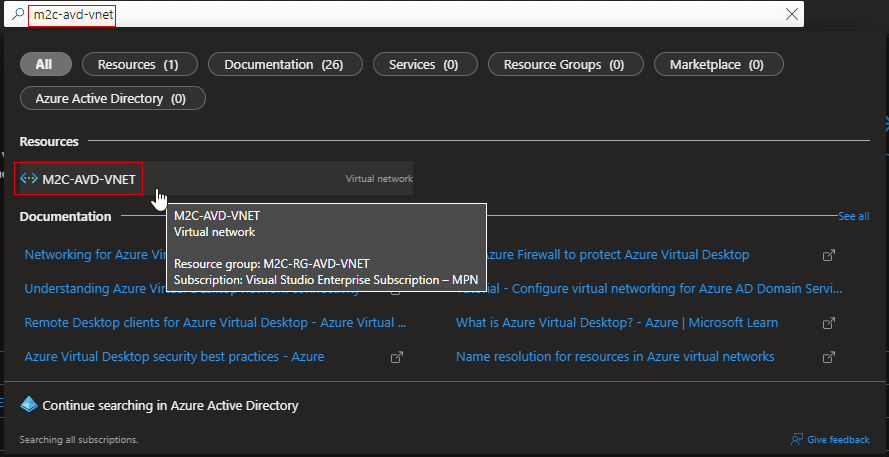Clear the search box with the X
This screenshot has width=889, height=457.
coord(792,14)
